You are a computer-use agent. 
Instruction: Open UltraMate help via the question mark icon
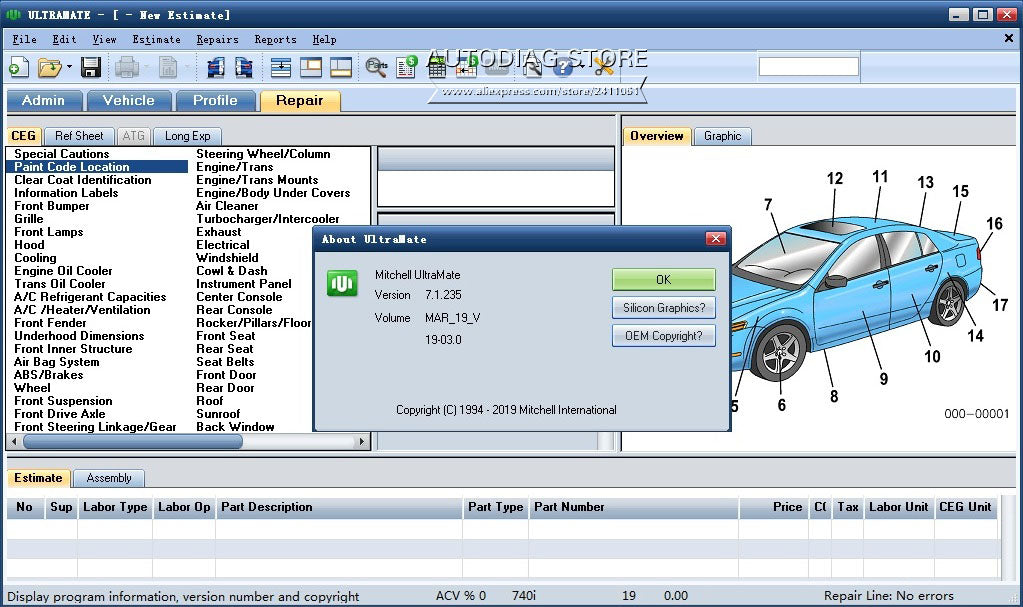click(x=563, y=67)
